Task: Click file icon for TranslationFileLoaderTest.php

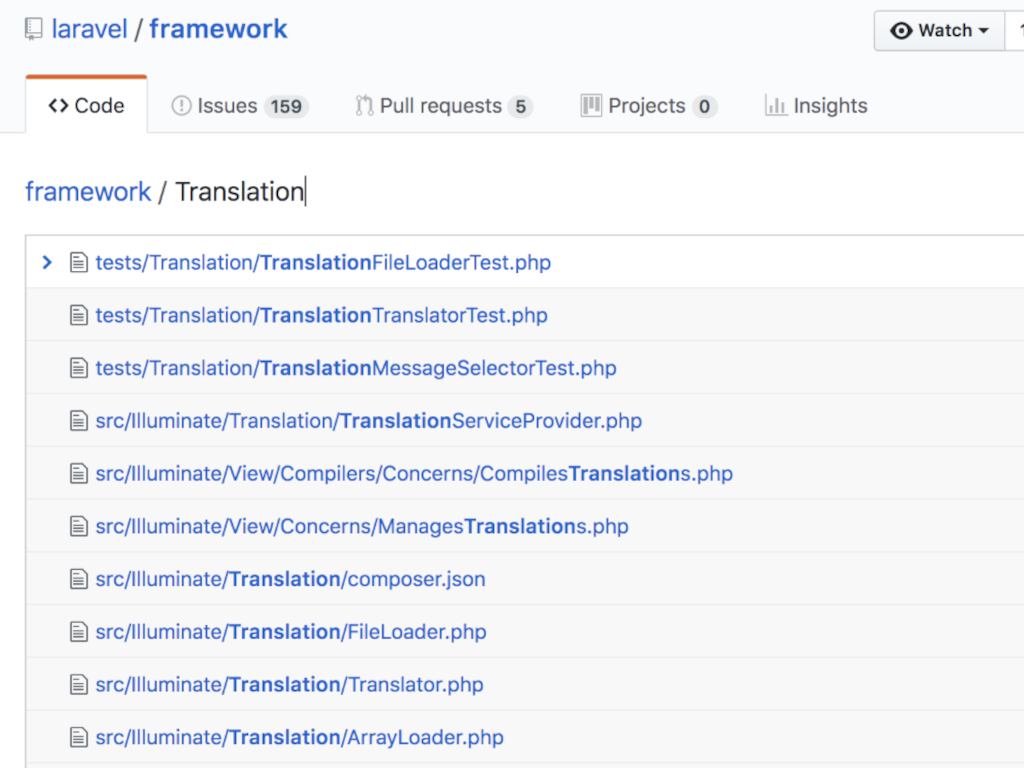Action: (79, 263)
